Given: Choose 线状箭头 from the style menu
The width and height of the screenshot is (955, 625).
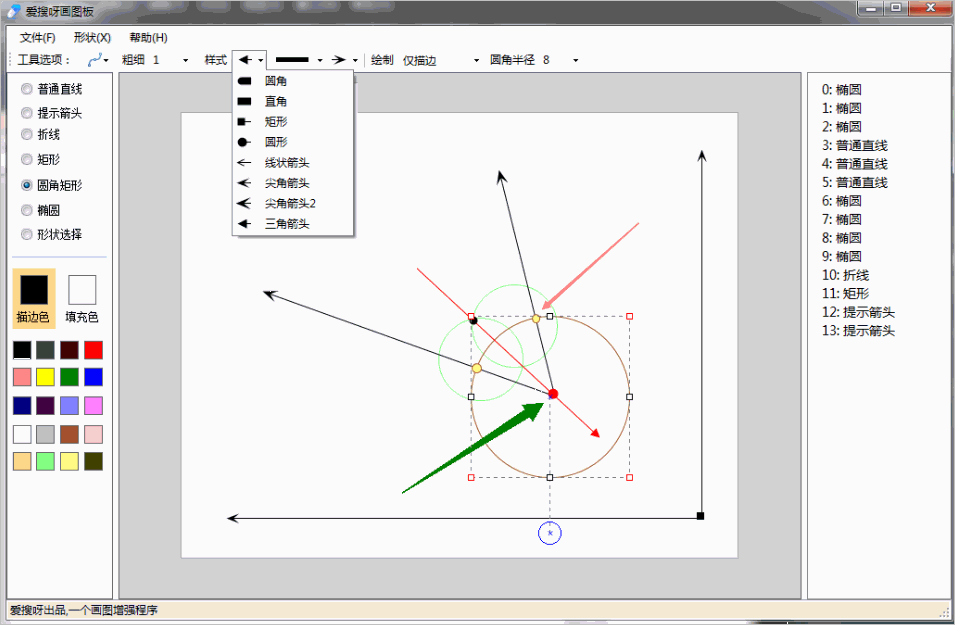Looking at the screenshot, I should click(x=293, y=163).
